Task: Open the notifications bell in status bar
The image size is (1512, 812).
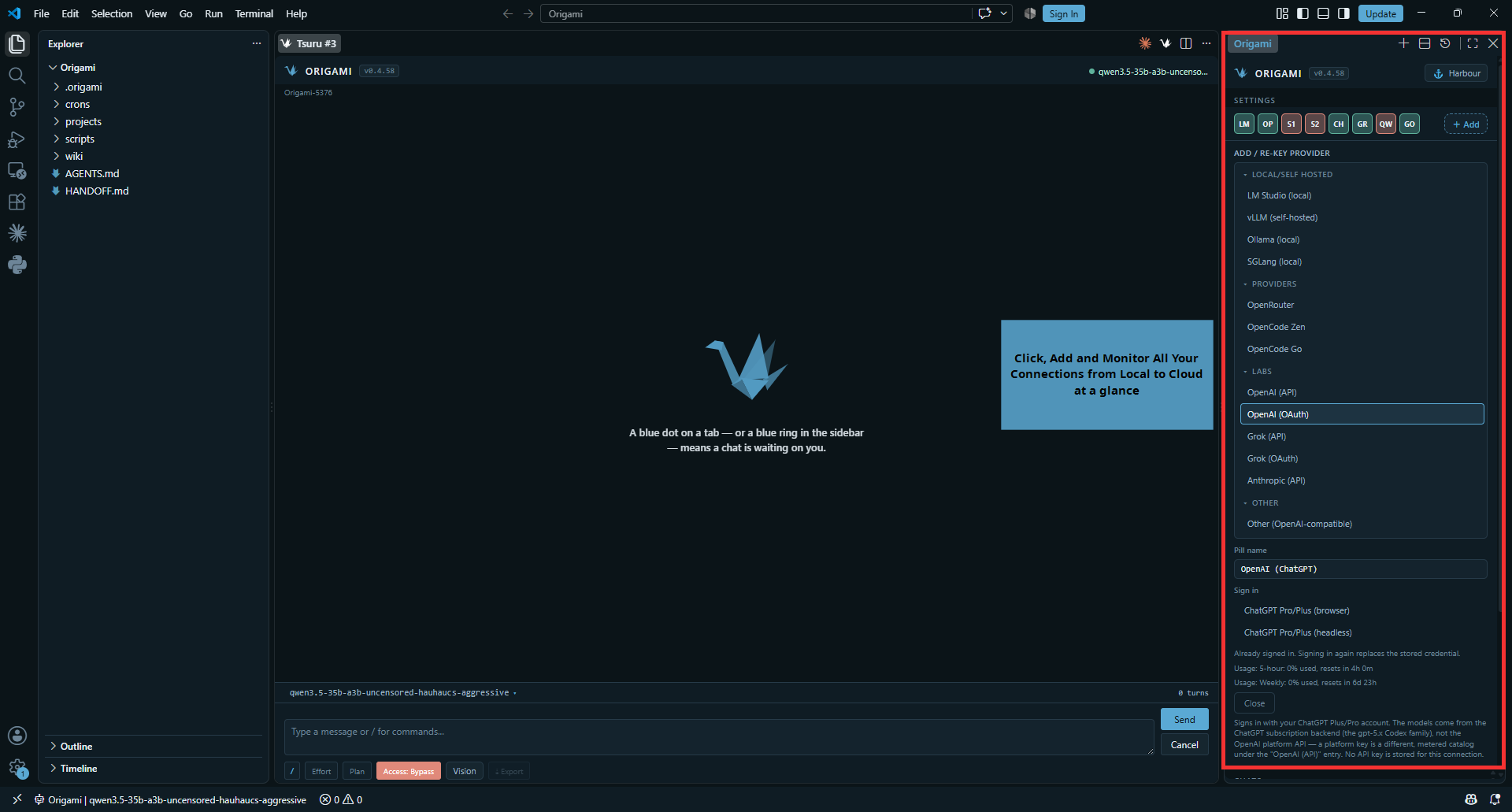Action: [x=1495, y=799]
